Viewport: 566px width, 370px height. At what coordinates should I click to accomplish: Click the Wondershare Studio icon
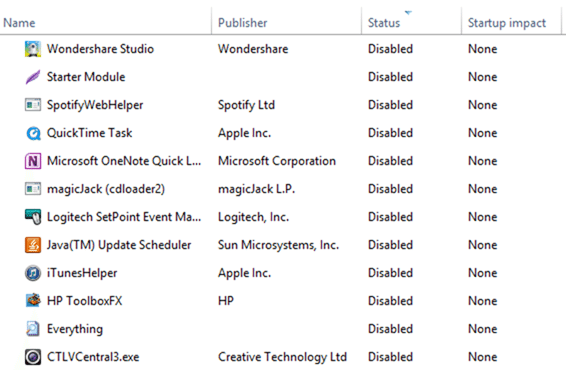32,49
